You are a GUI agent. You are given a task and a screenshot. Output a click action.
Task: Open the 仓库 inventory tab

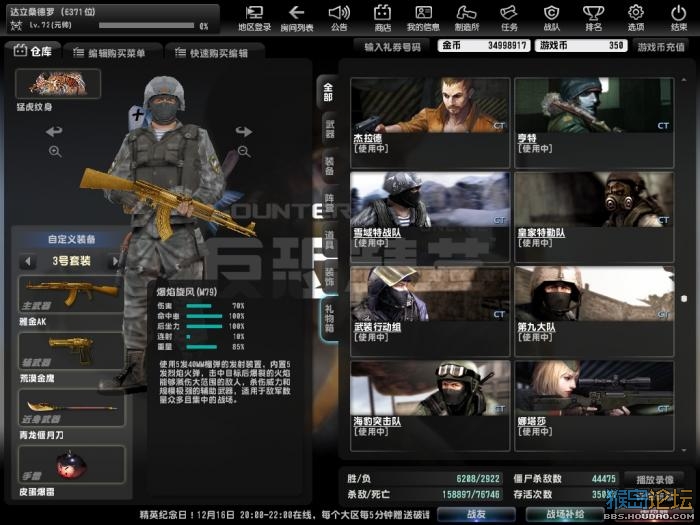[x=33, y=51]
